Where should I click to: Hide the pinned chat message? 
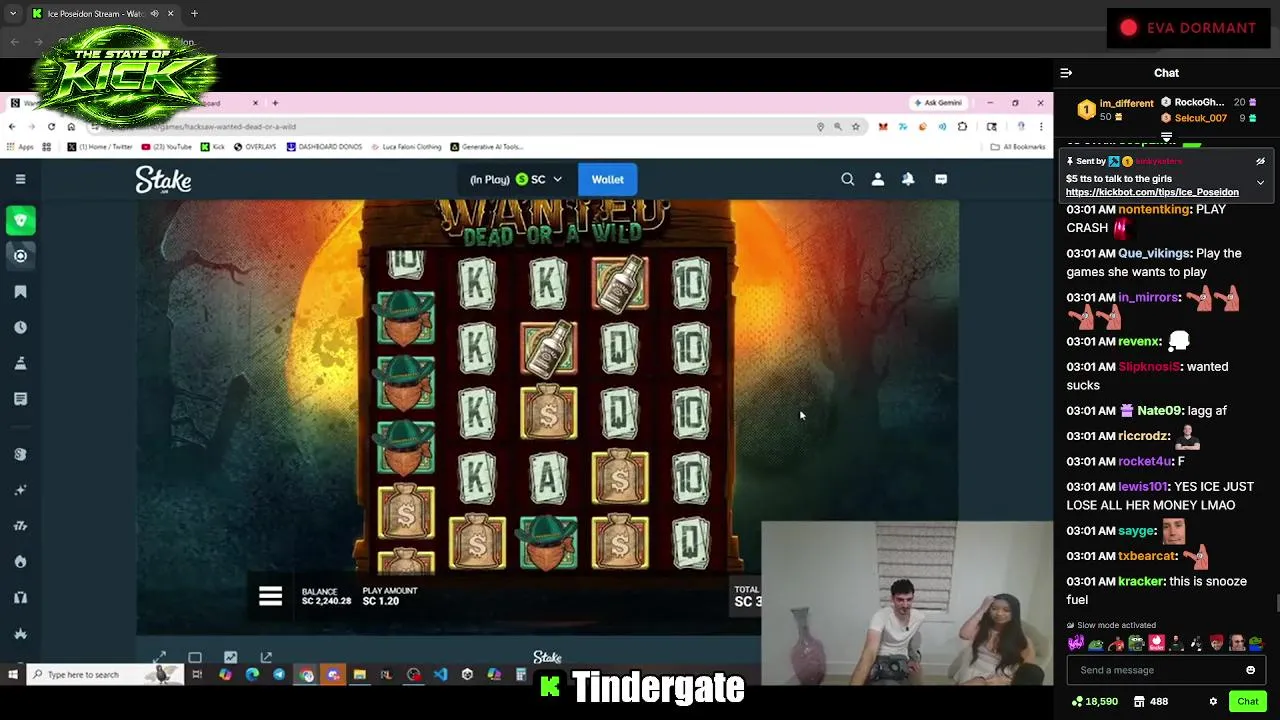[x=1260, y=161]
